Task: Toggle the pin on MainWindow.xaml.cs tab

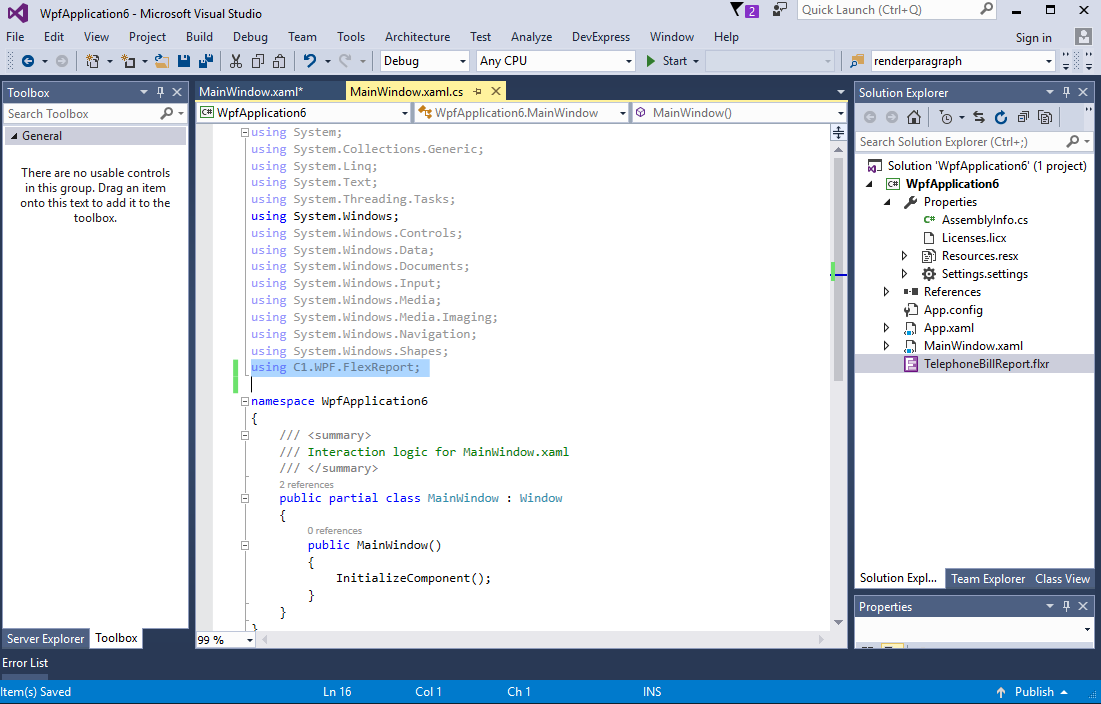Action: (477, 91)
